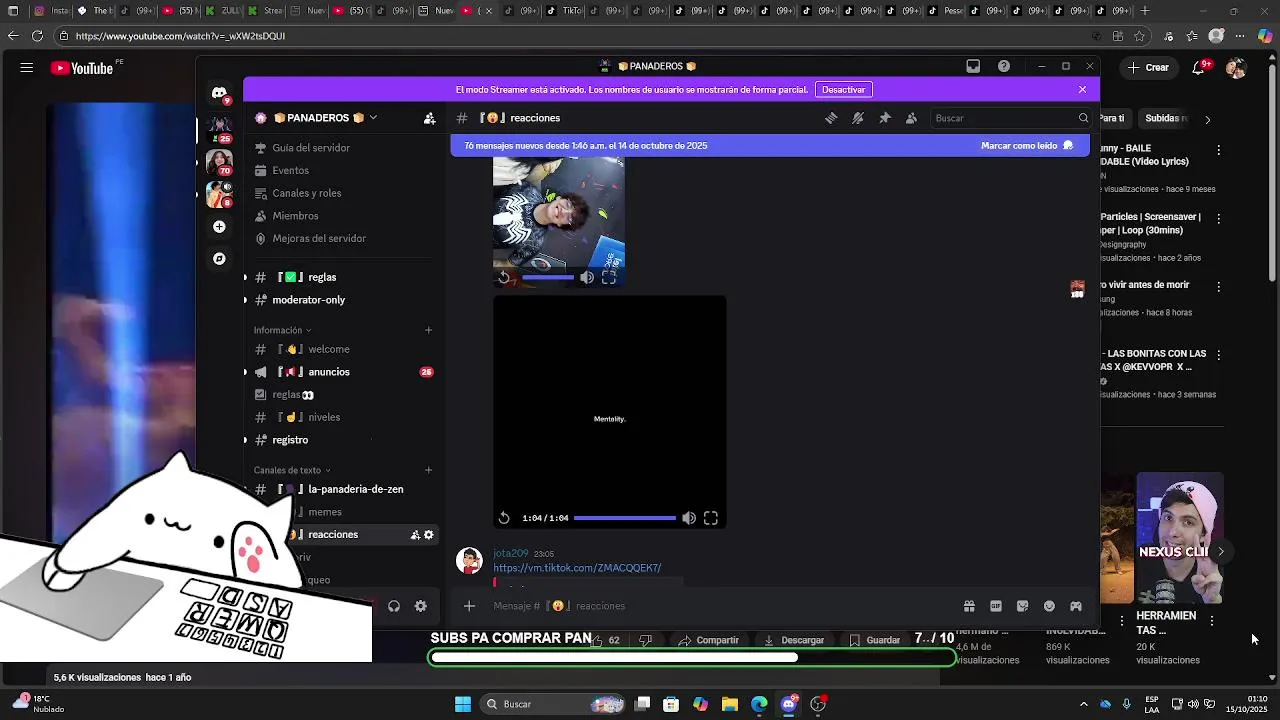Open the vm.tiktok.com link
Image resolution: width=1280 pixels, height=720 pixels.
pos(577,568)
